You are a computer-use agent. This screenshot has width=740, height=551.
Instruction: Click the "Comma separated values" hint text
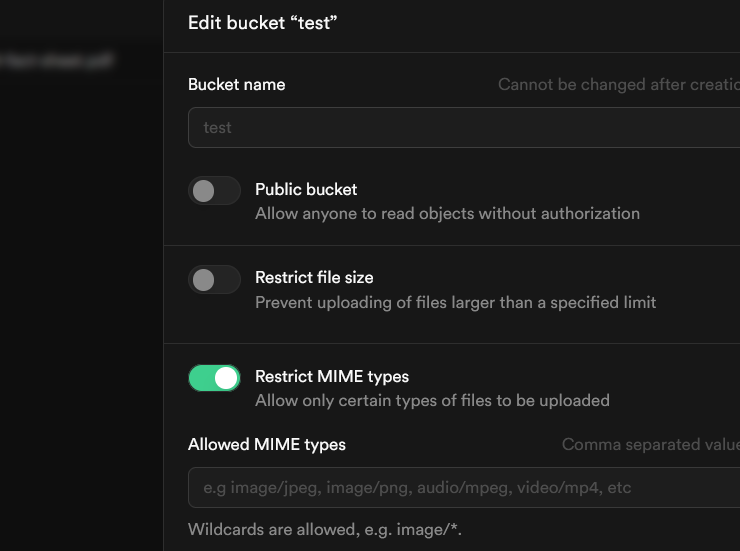pyautogui.click(x=650, y=444)
